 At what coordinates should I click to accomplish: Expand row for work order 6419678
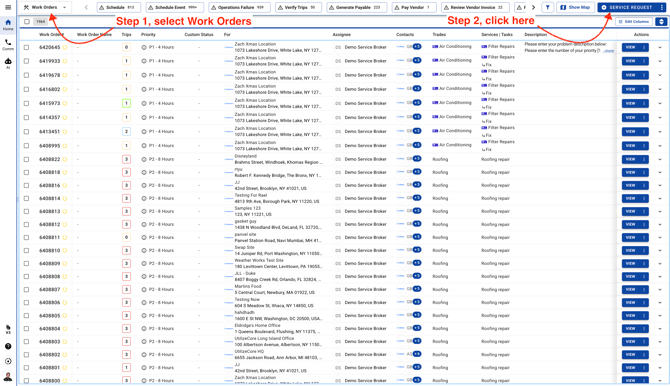click(660, 75)
